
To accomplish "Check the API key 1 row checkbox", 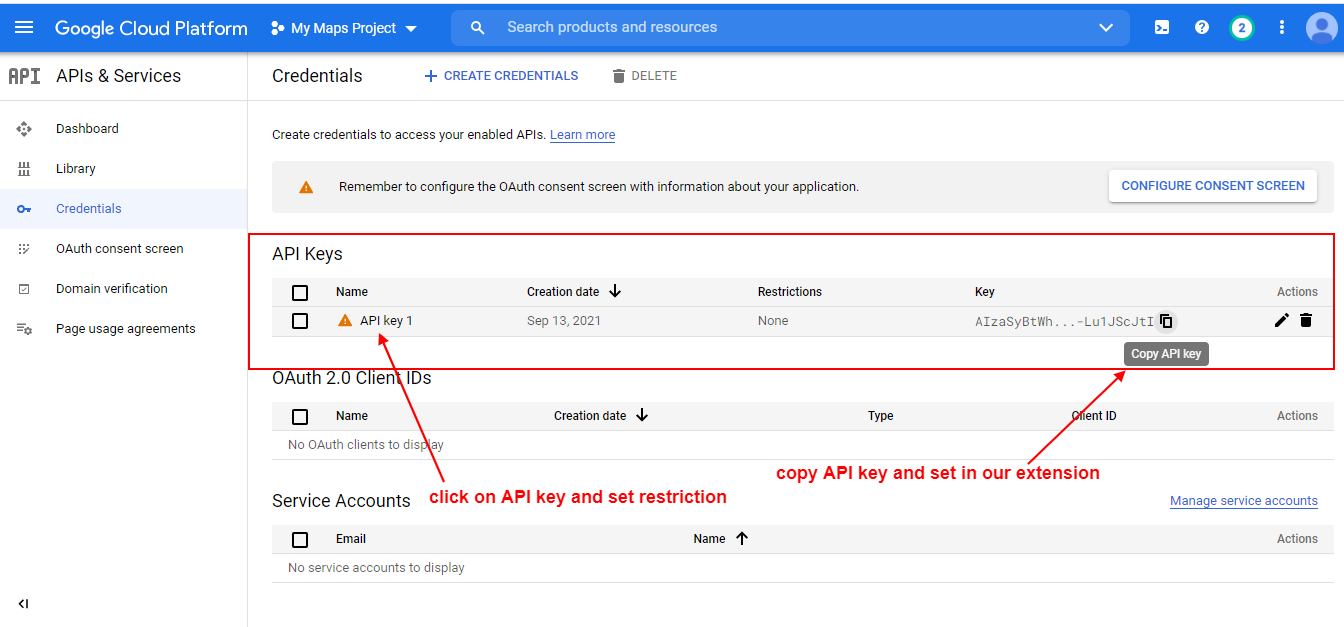I will coord(300,321).
